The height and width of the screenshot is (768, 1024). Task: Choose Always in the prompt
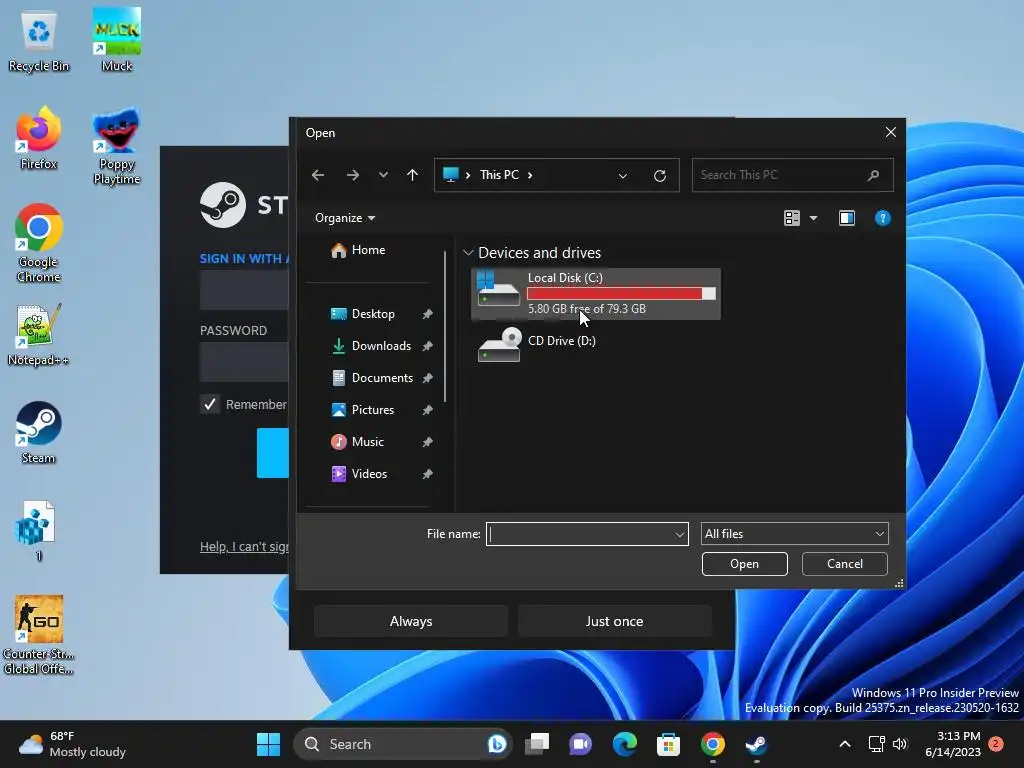411,621
